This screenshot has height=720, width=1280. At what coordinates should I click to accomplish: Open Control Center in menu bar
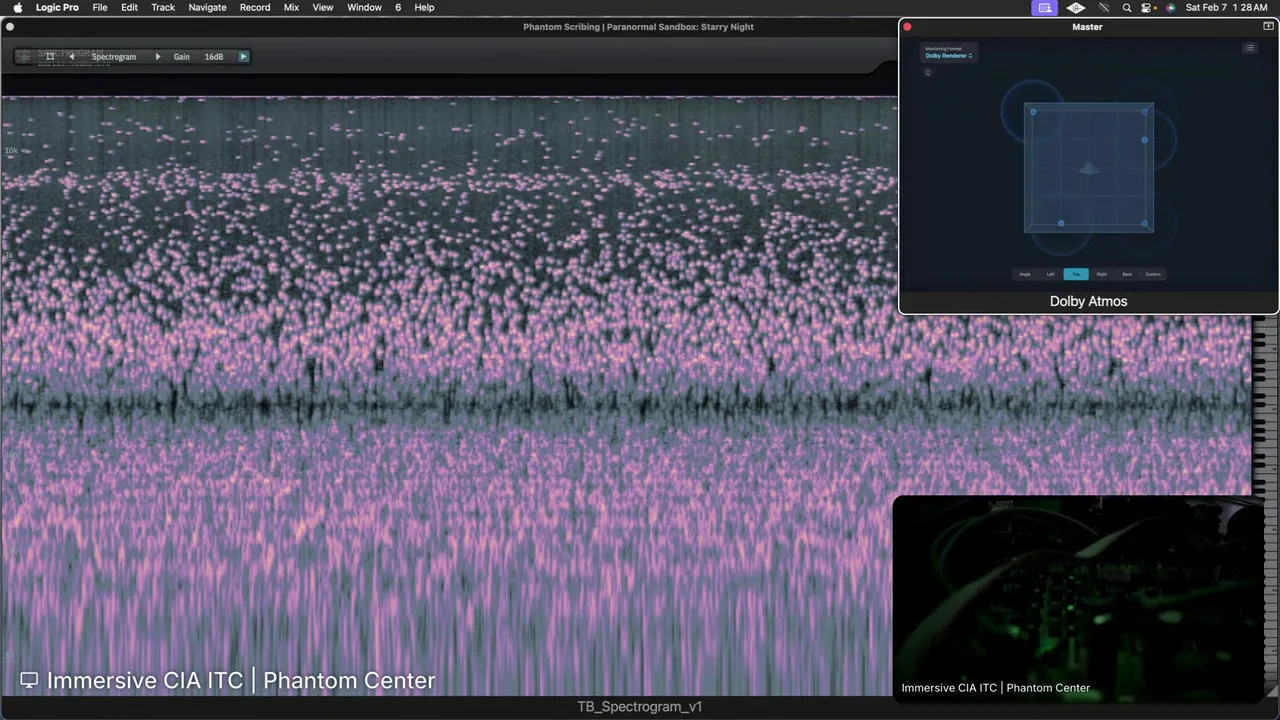tap(1147, 7)
